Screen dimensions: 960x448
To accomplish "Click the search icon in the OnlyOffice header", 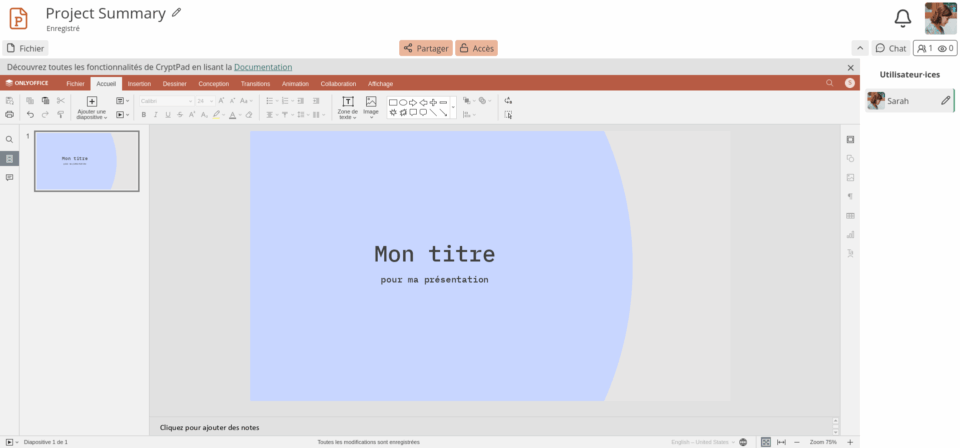I will pyautogui.click(x=830, y=83).
